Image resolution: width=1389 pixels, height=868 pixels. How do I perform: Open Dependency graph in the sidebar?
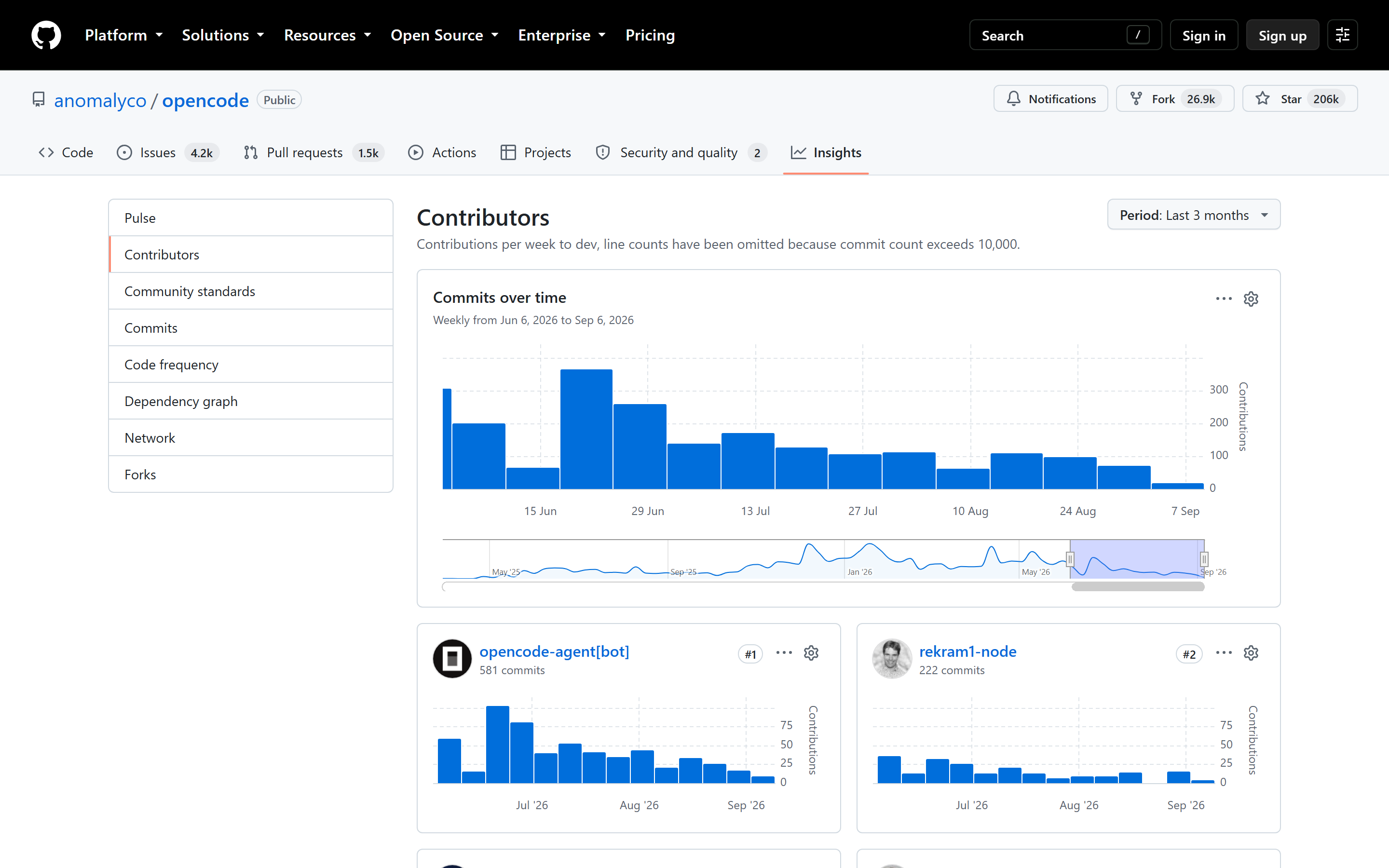[x=251, y=401]
